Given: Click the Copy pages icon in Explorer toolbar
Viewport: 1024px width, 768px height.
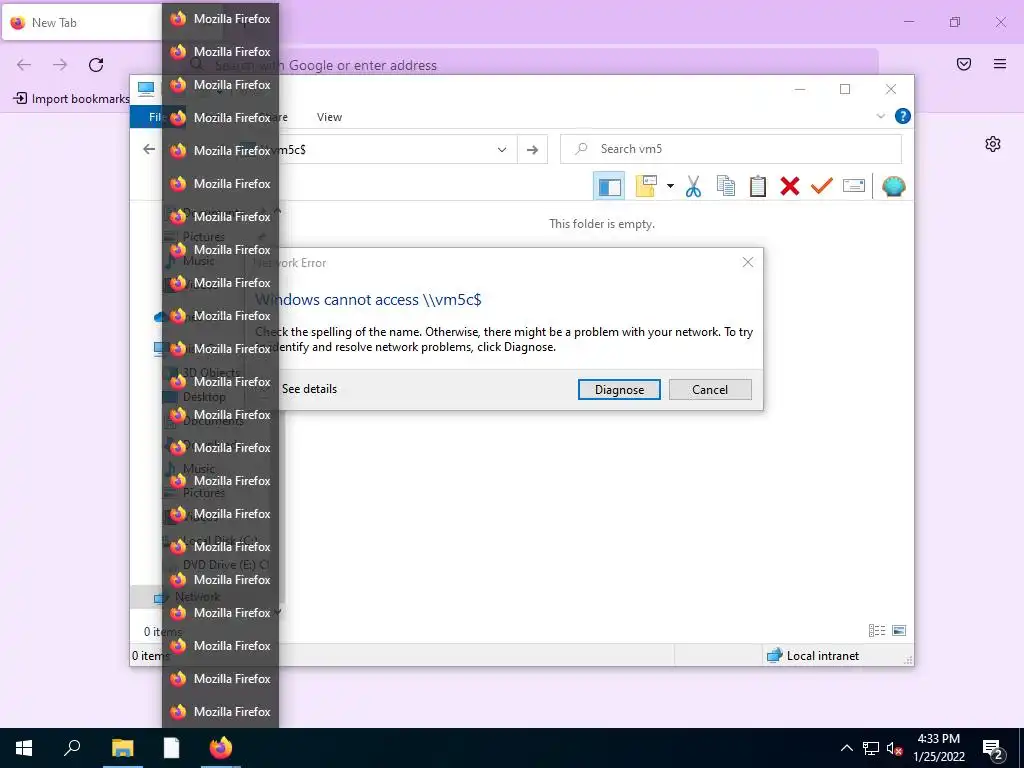Looking at the screenshot, I should click(726, 186).
